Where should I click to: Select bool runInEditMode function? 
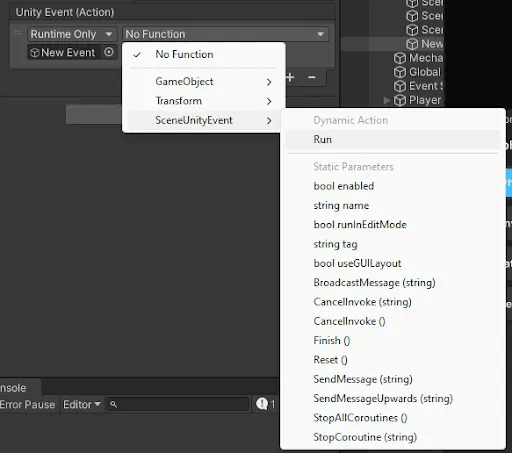[393, 225]
